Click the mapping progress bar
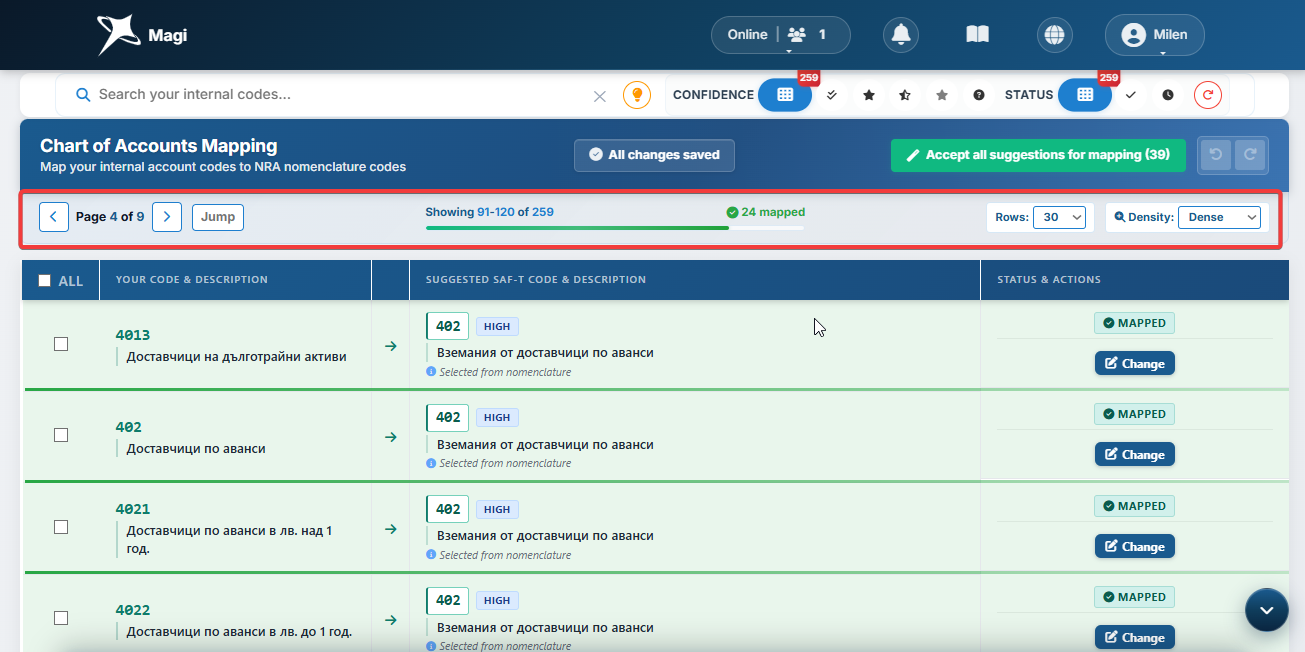 pyautogui.click(x=615, y=228)
